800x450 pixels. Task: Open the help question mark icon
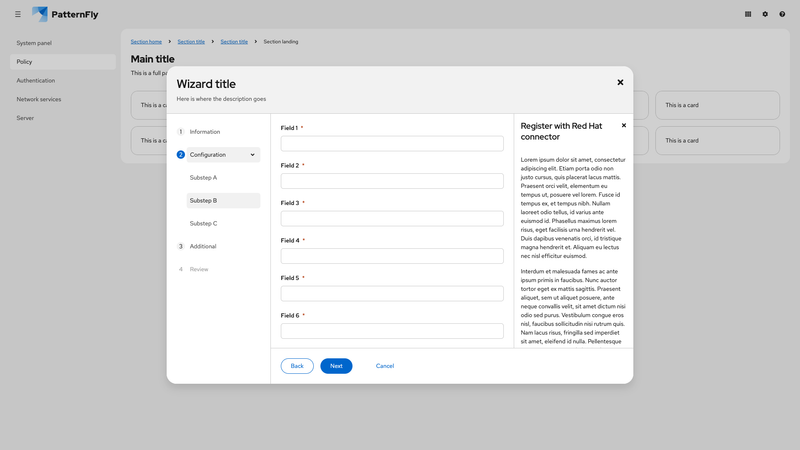coord(782,14)
